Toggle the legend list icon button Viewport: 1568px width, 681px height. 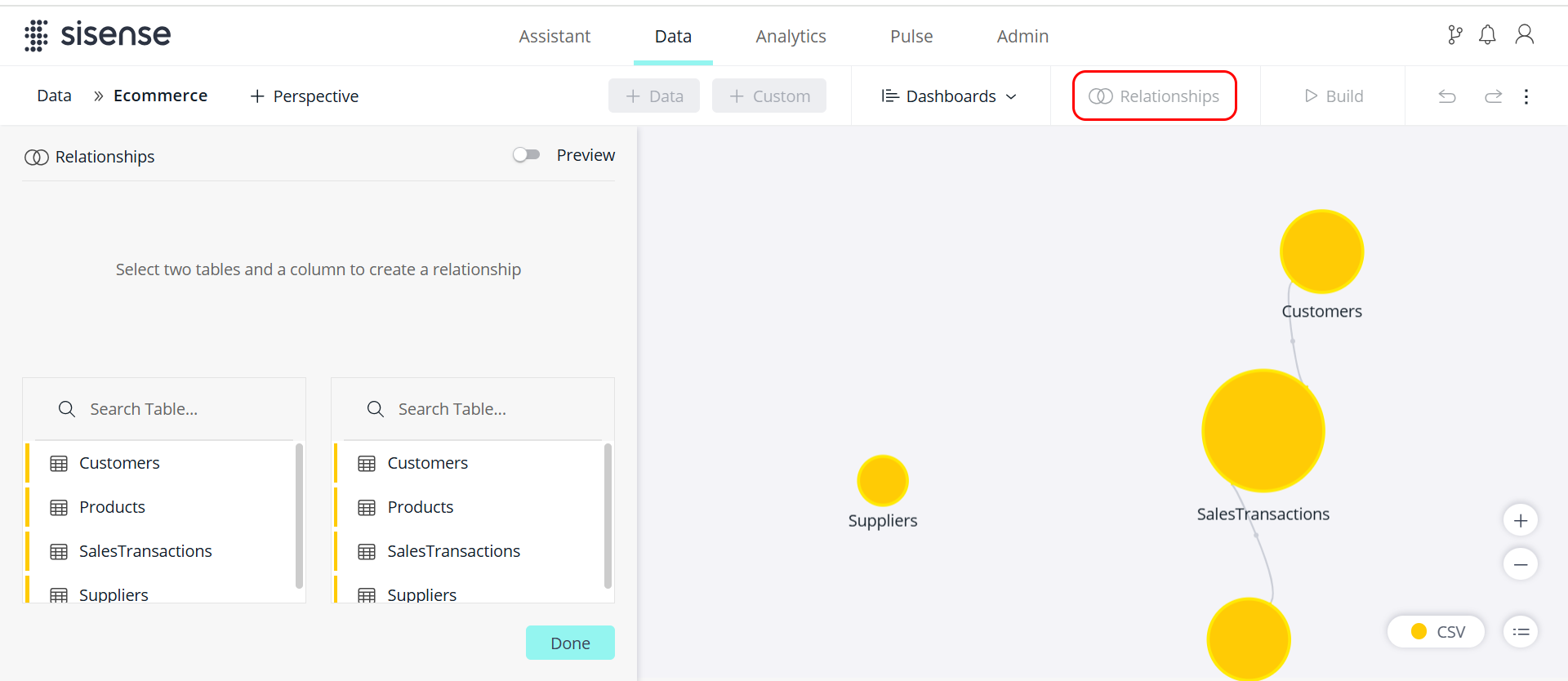1521,632
